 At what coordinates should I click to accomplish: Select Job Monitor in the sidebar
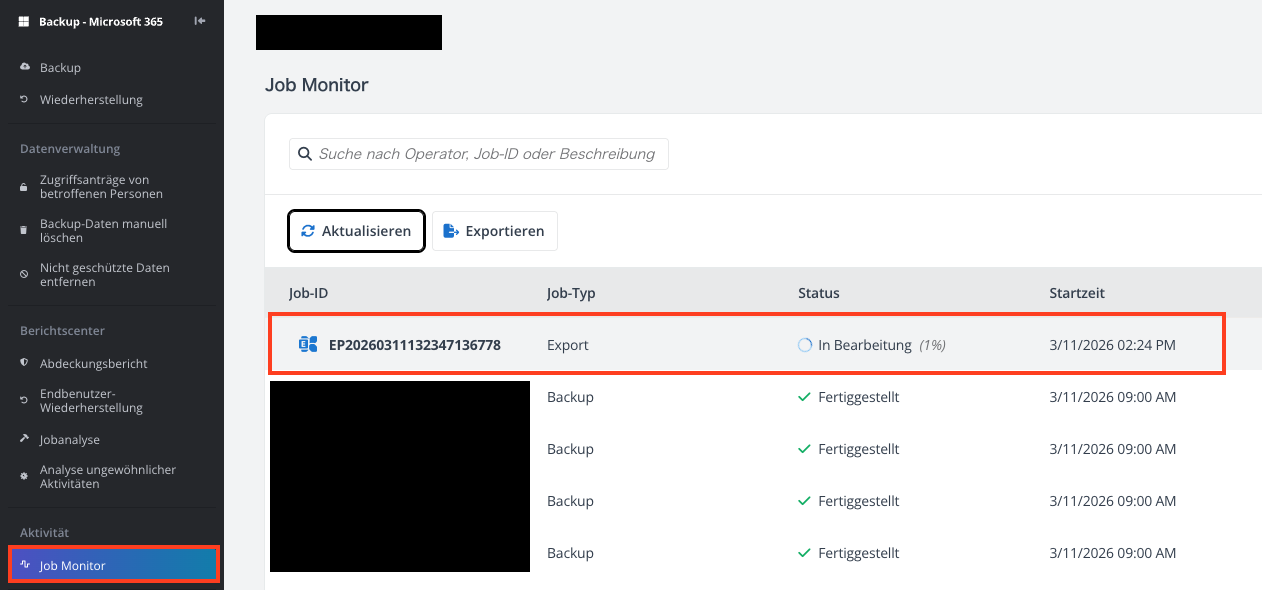pyautogui.click(x=113, y=565)
